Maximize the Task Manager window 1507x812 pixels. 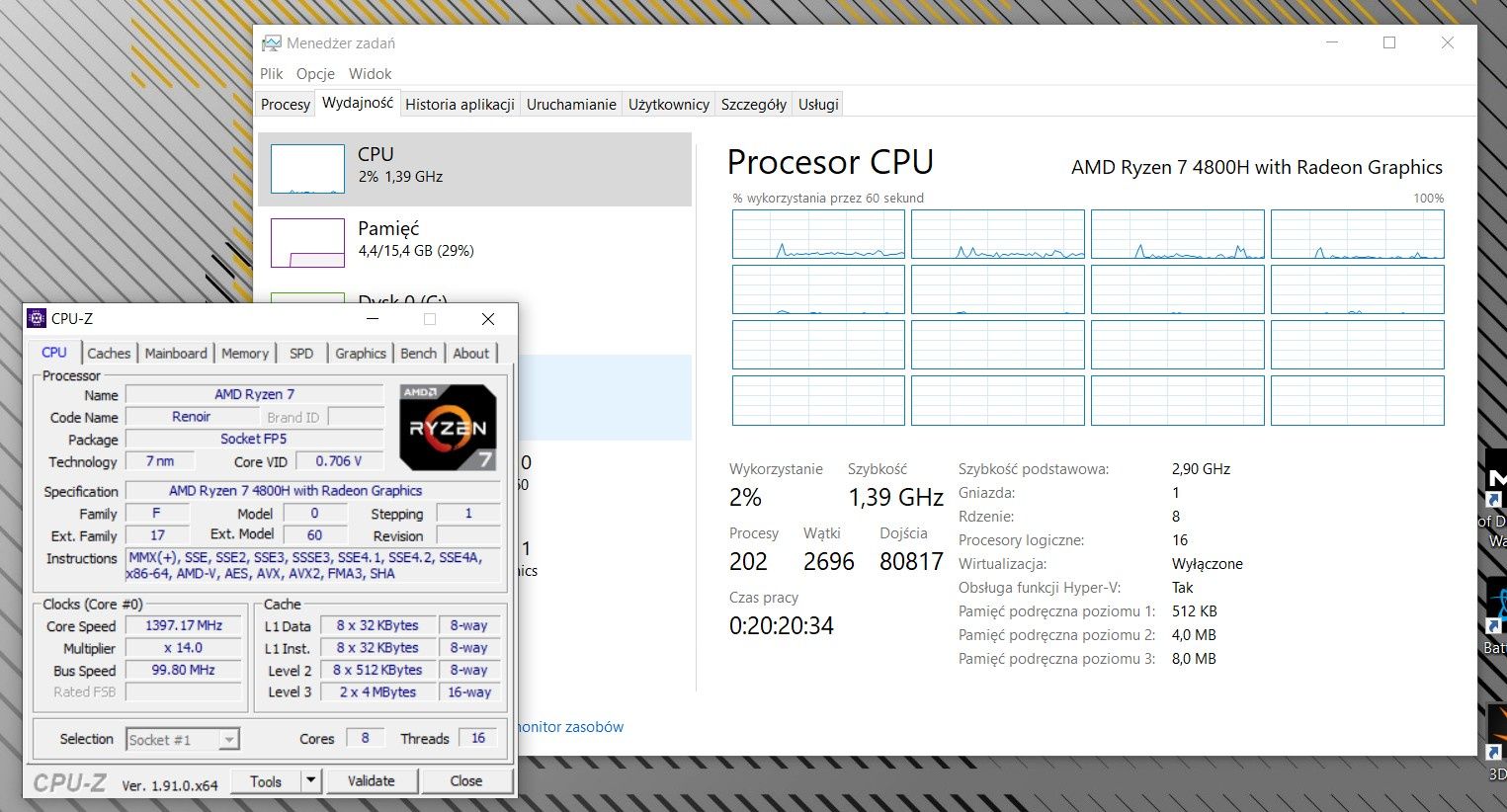1388,42
